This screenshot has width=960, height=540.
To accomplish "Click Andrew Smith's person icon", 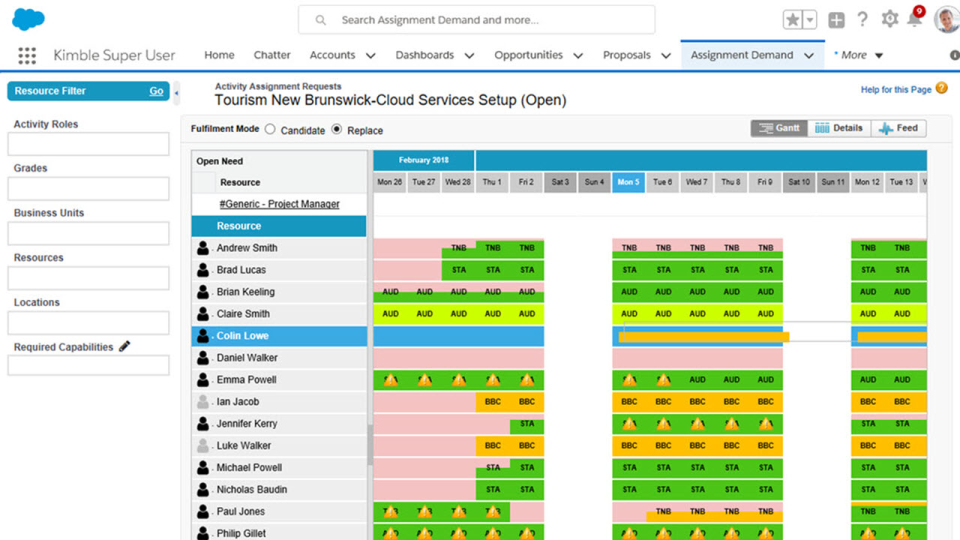I will coord(203,248).
